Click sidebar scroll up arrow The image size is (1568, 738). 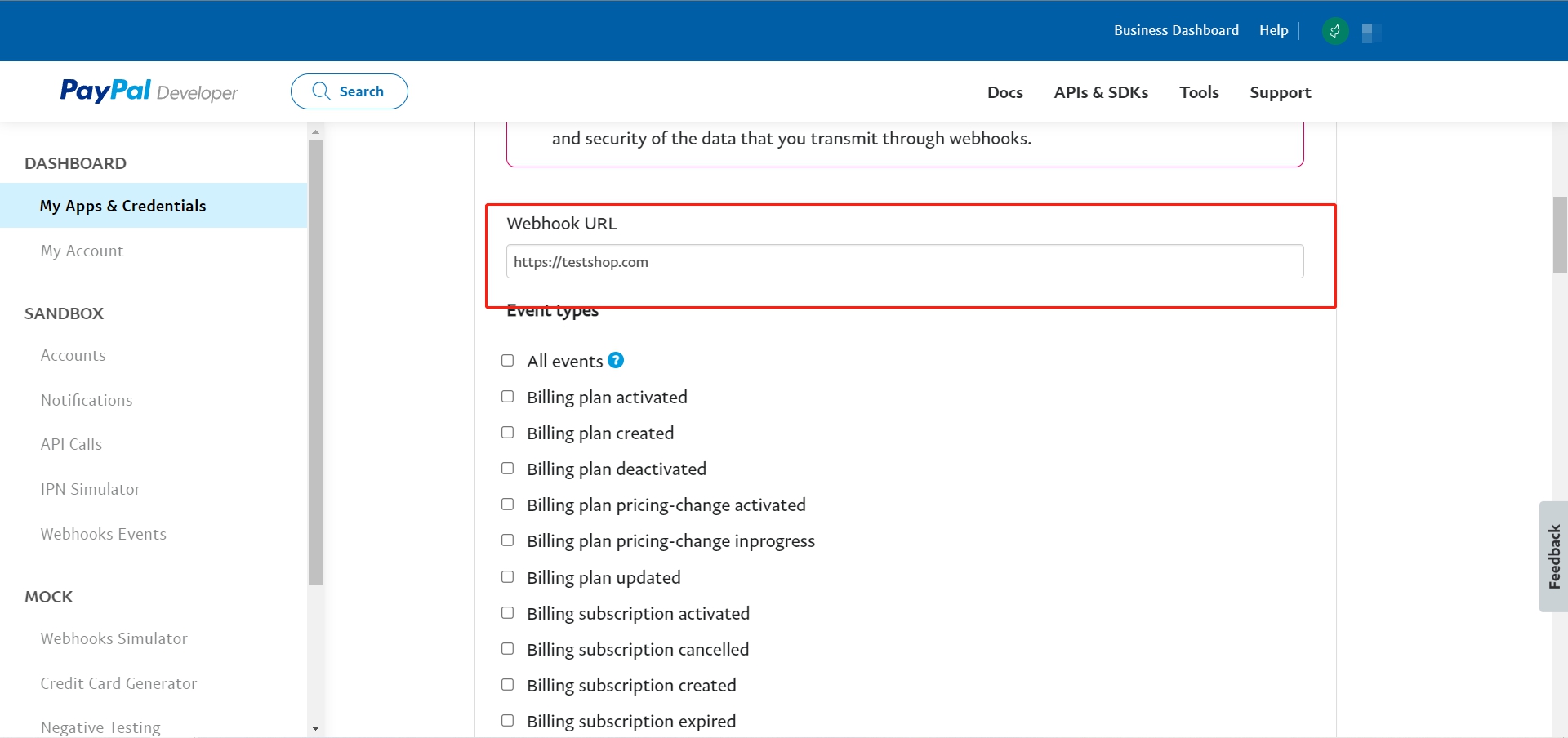pyautogui.click(x=315, y=131)
